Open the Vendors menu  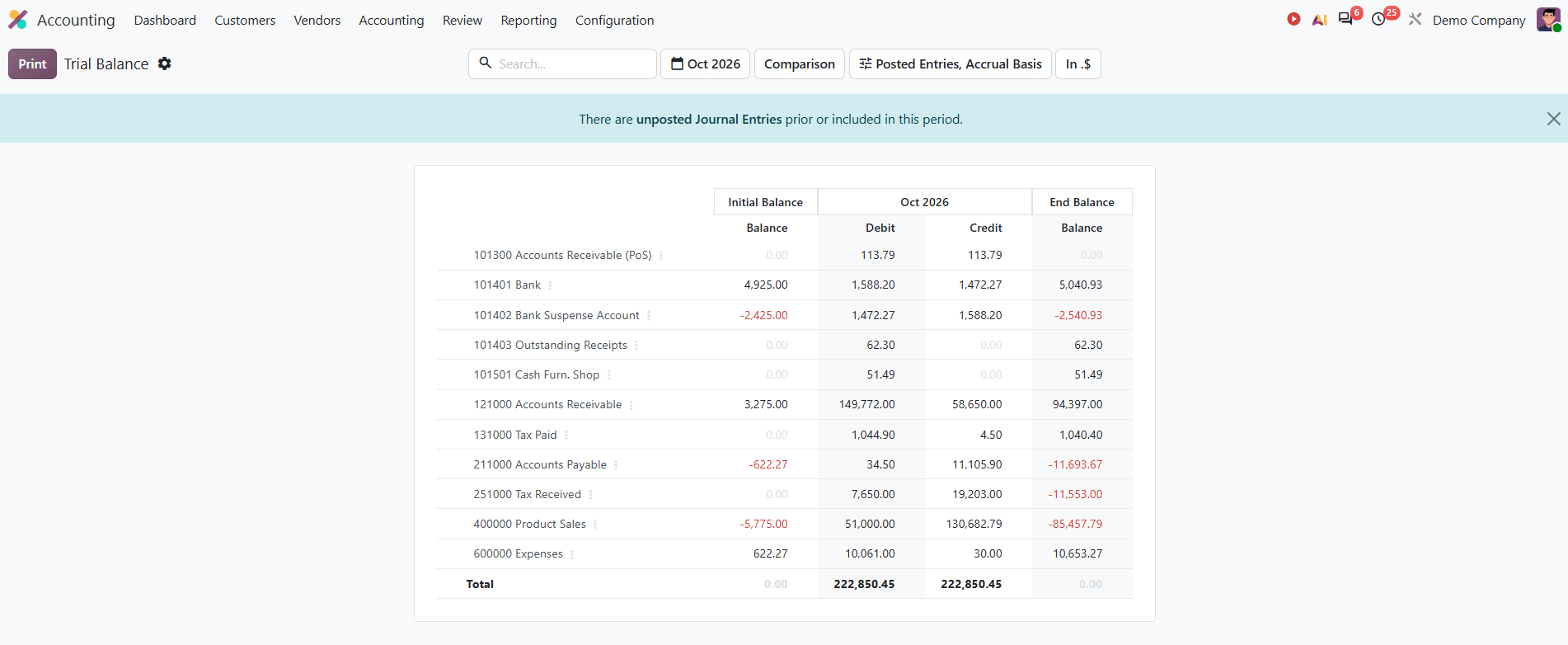[x=317, y=20]
